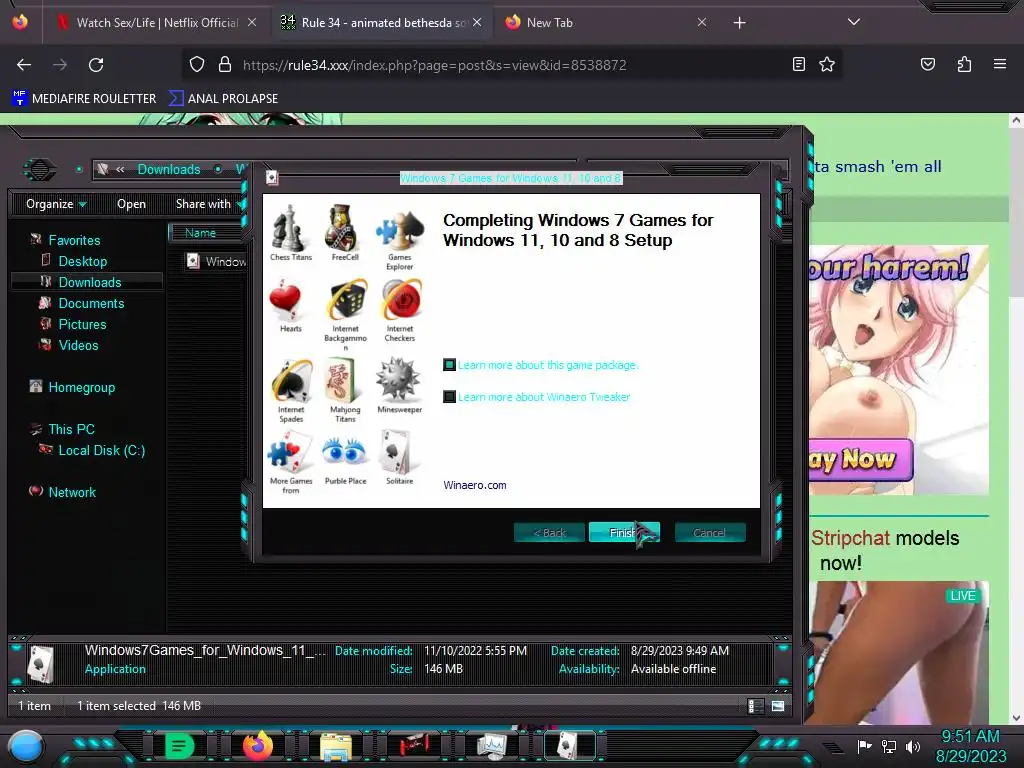Image resolution: width=1024 pixels, height=768 pixels.
Task: Open the Windows Start orb
Action: [25, 746]
